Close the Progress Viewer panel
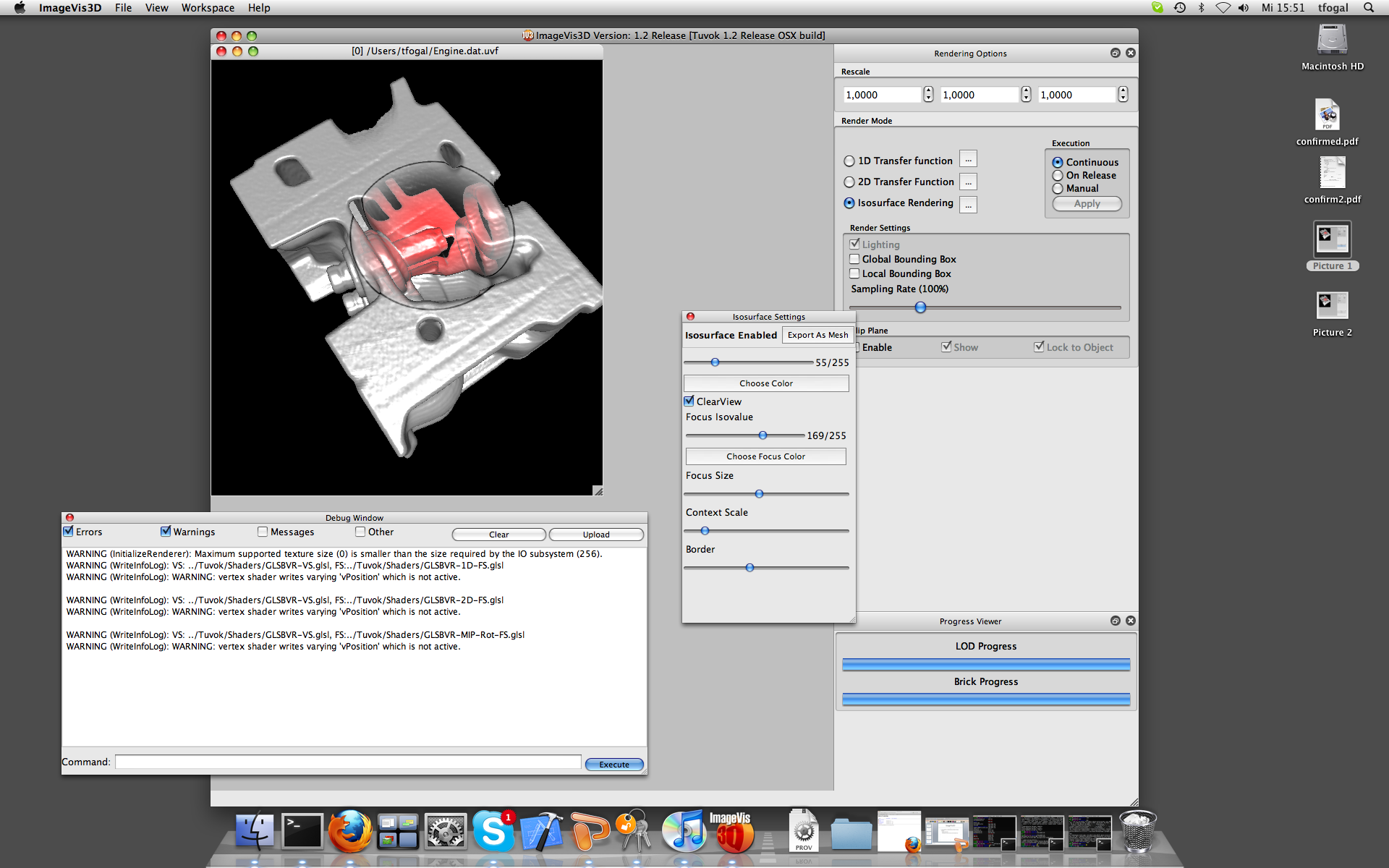Image resolution: width=1389 pixels, height=868 pixels. pyautogui.click(x=1131, y=621)
